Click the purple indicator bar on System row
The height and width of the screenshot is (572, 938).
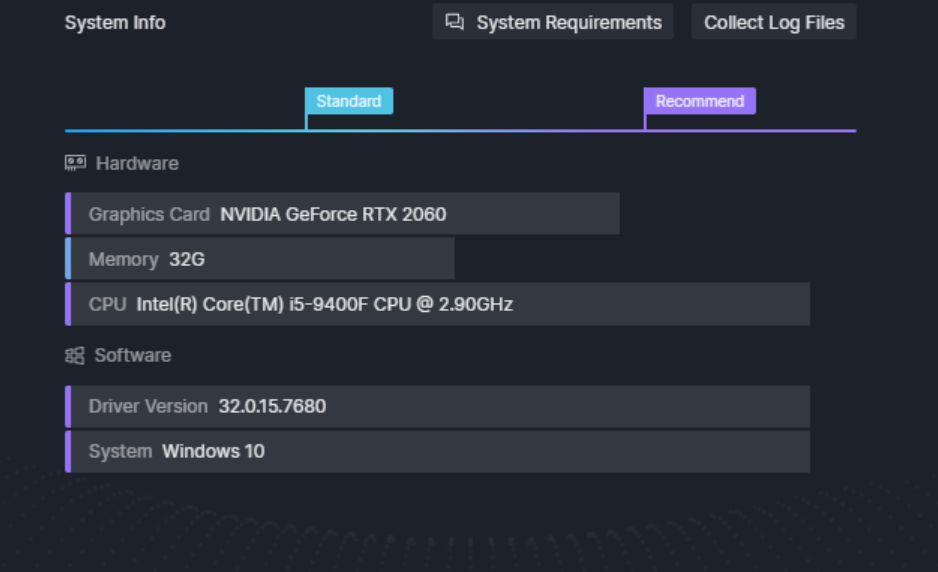[68, 451]
